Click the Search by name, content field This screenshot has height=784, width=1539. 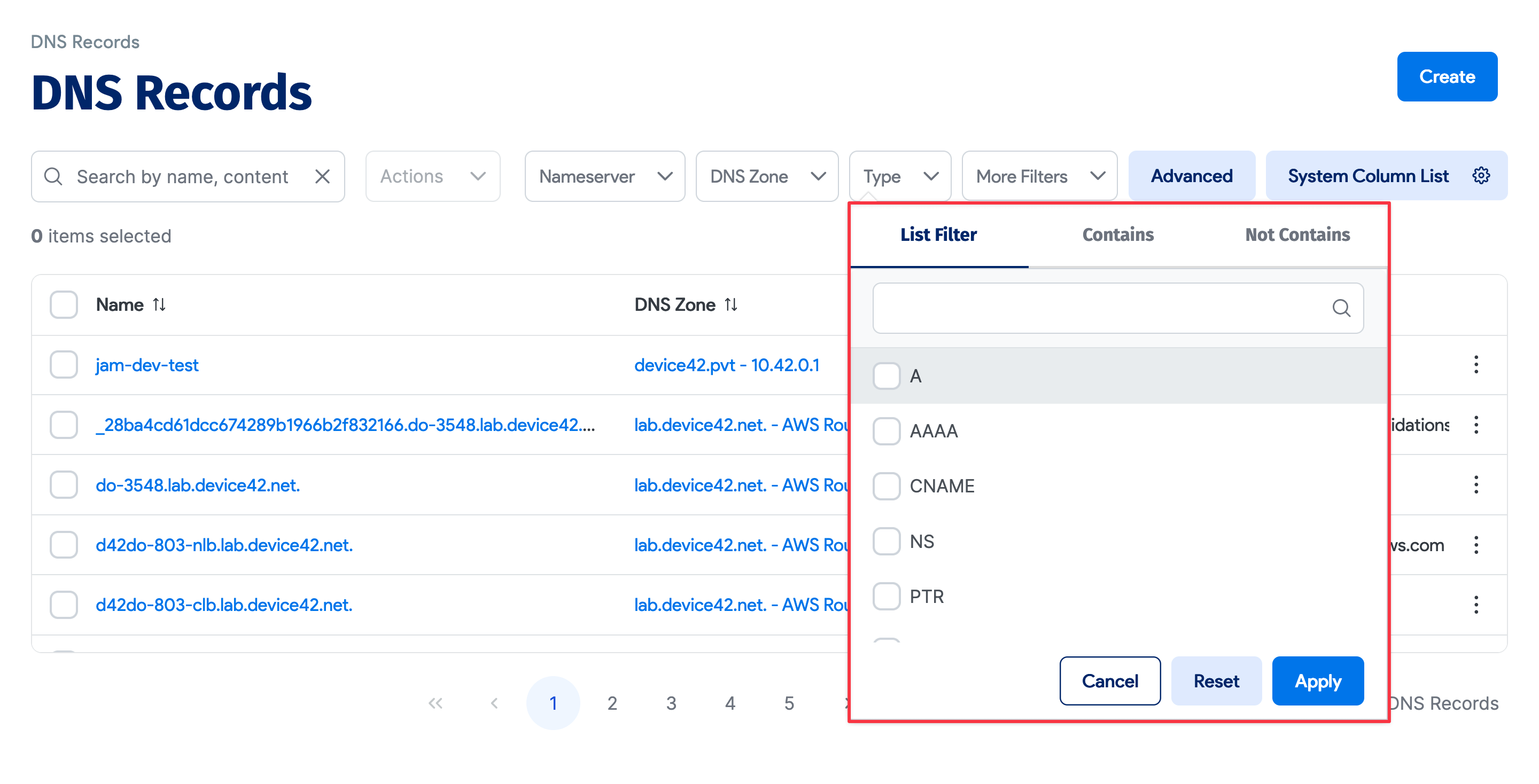point(182,176)
